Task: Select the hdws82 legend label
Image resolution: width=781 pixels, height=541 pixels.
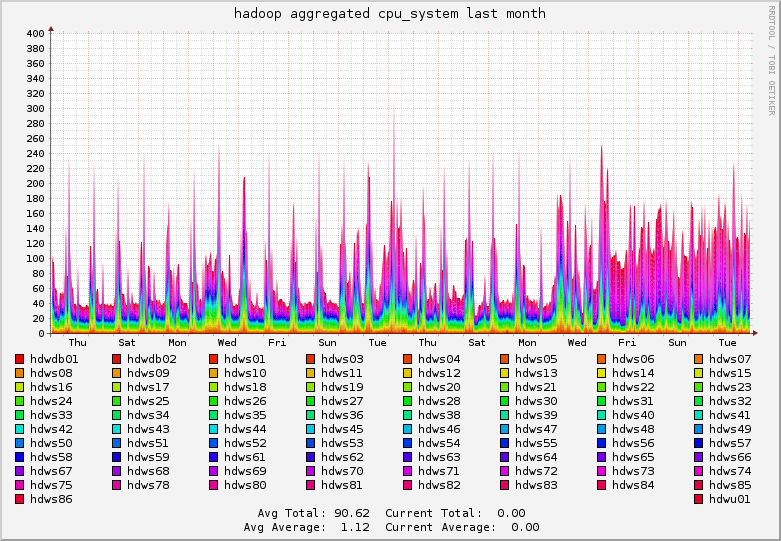Action: [x=439, y=485]
